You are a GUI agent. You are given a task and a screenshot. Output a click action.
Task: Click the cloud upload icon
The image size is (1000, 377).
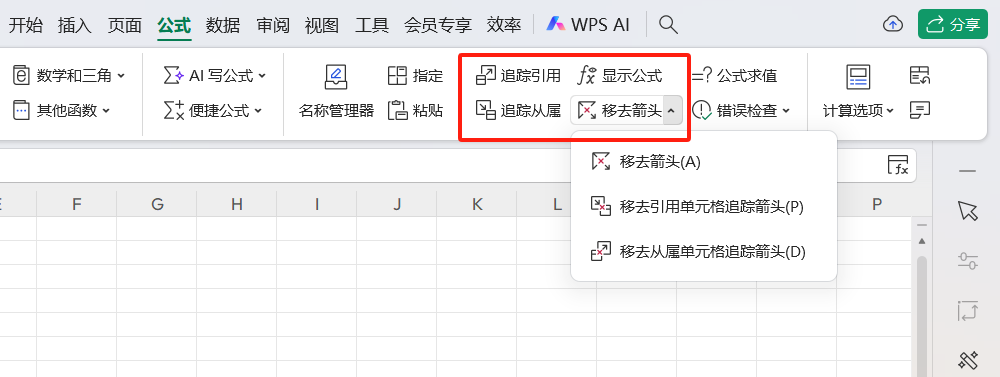[x=893, y=25]
